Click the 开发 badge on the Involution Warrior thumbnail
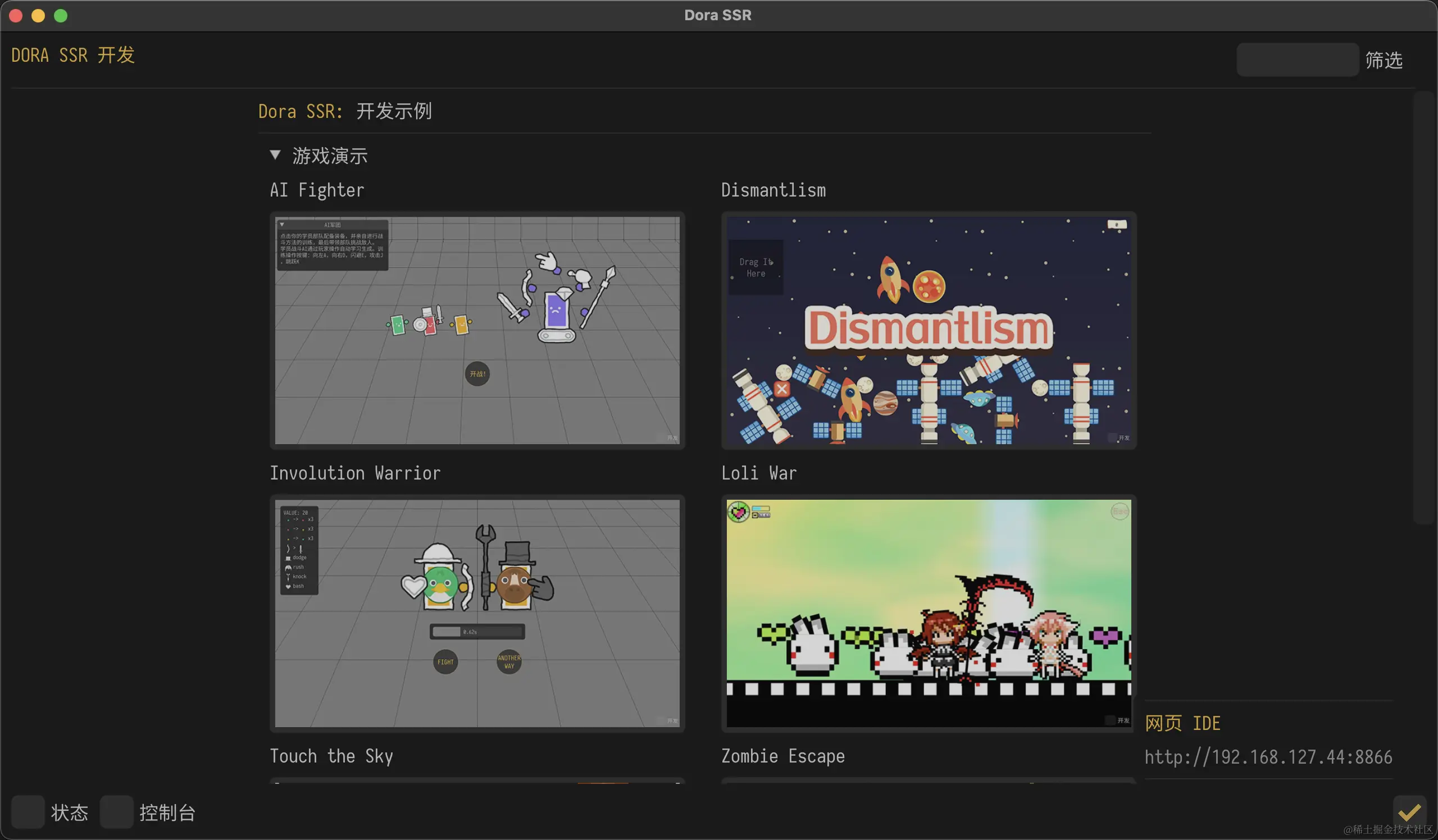This screenshot has height=840, width=1438. [672, 720]
